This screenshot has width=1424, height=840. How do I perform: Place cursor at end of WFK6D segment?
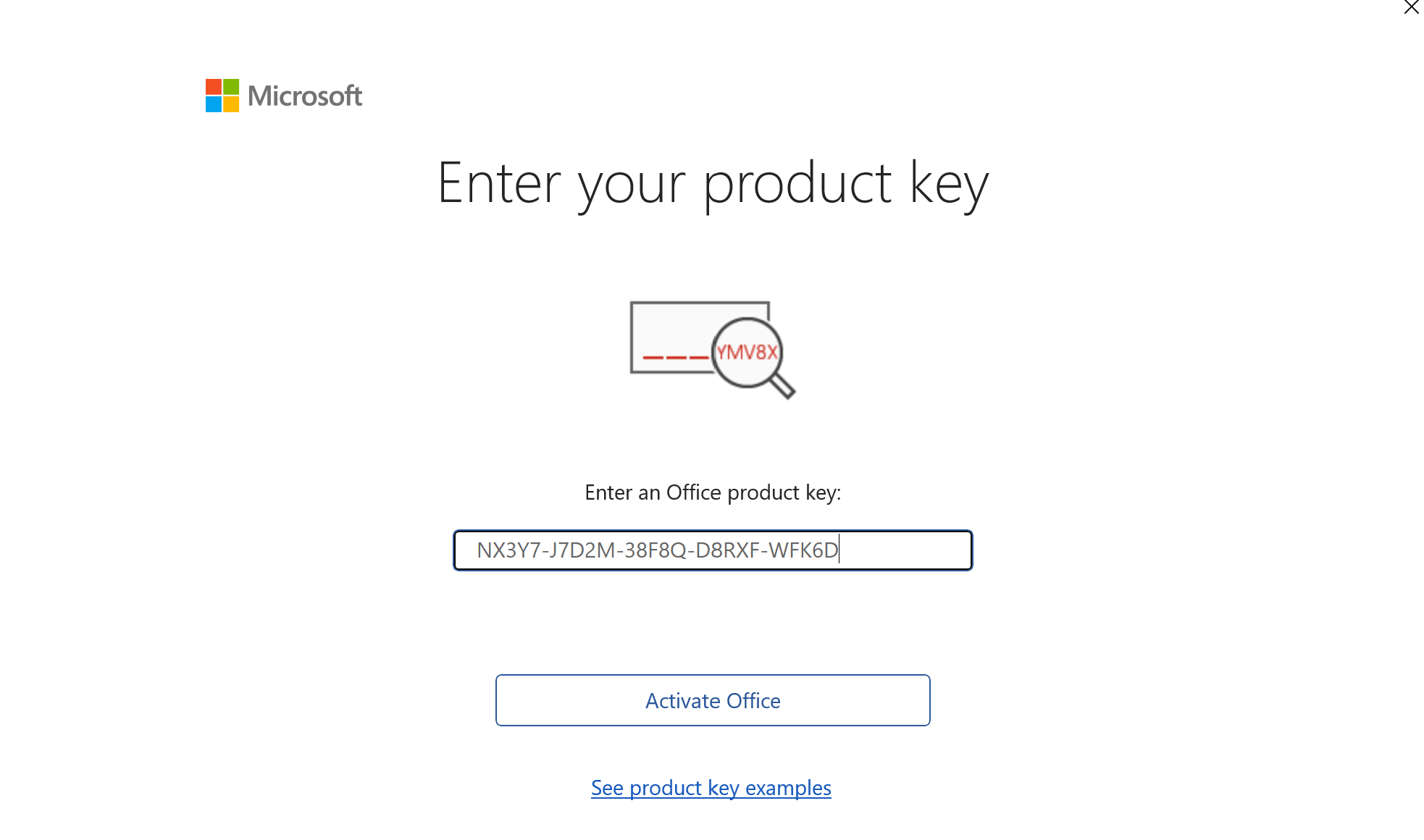point(839,550)
